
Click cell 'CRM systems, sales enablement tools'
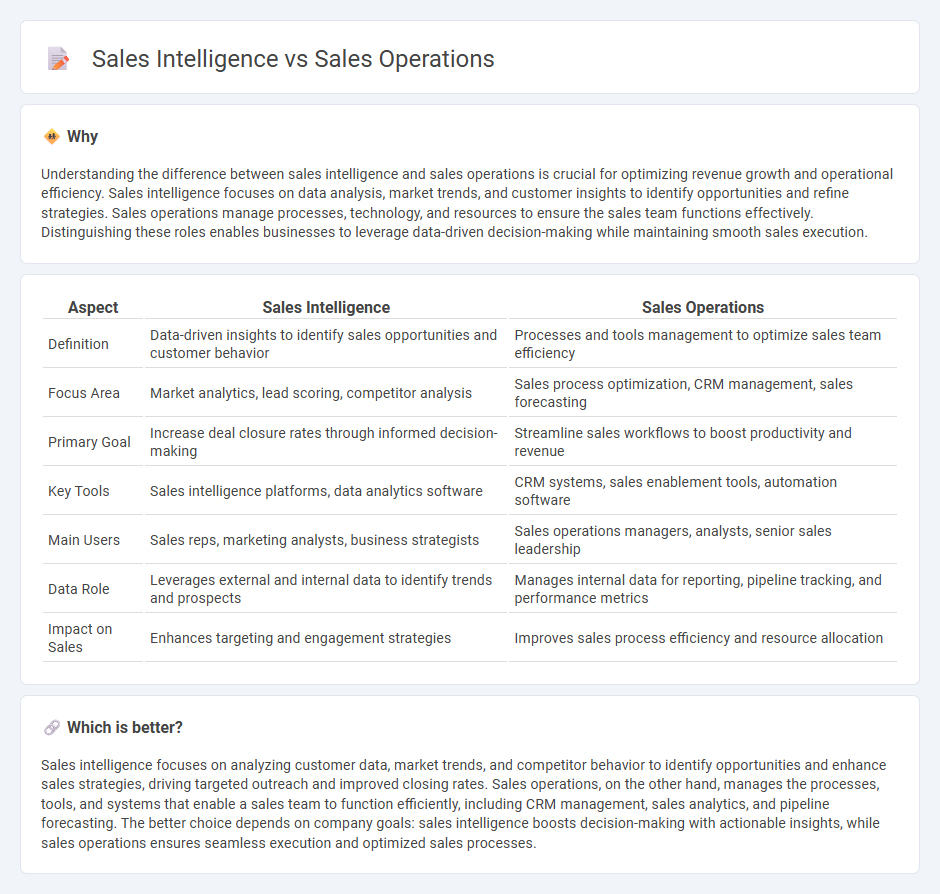coord(703,492)
